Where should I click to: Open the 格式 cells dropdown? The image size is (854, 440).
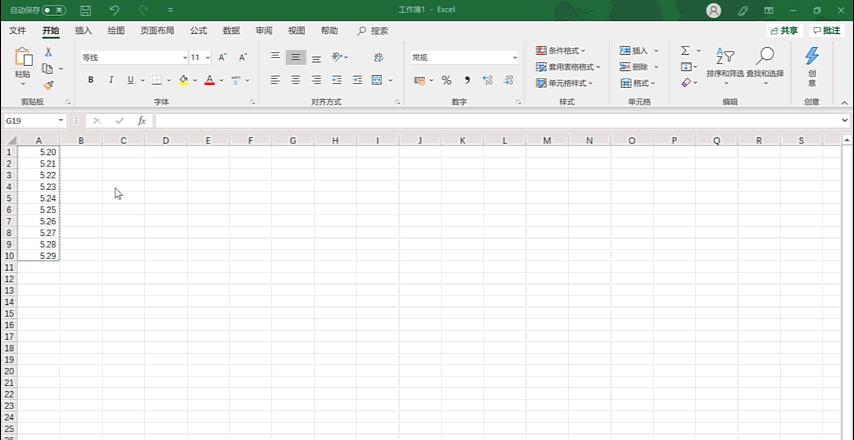coord(637,83)
